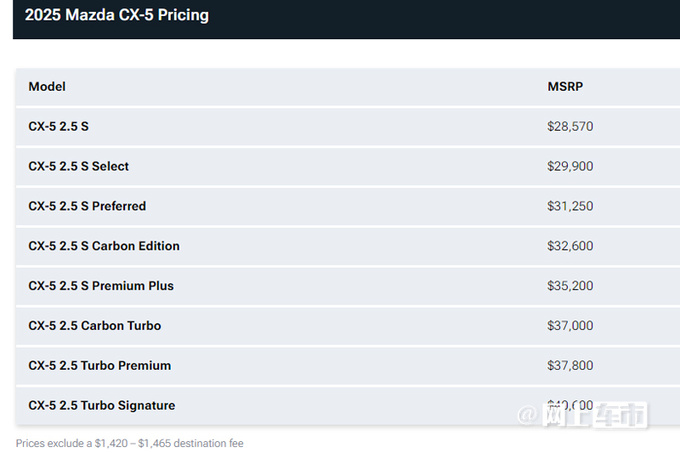Click the CX-5 2.5 S Preferred model name
680x453 pixels.
tap(87, 206)
